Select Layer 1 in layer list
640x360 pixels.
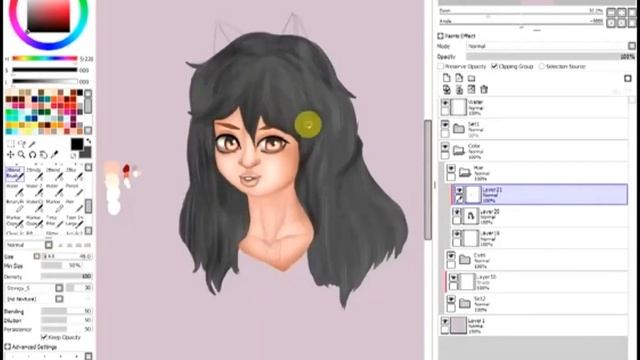[533, 326]
